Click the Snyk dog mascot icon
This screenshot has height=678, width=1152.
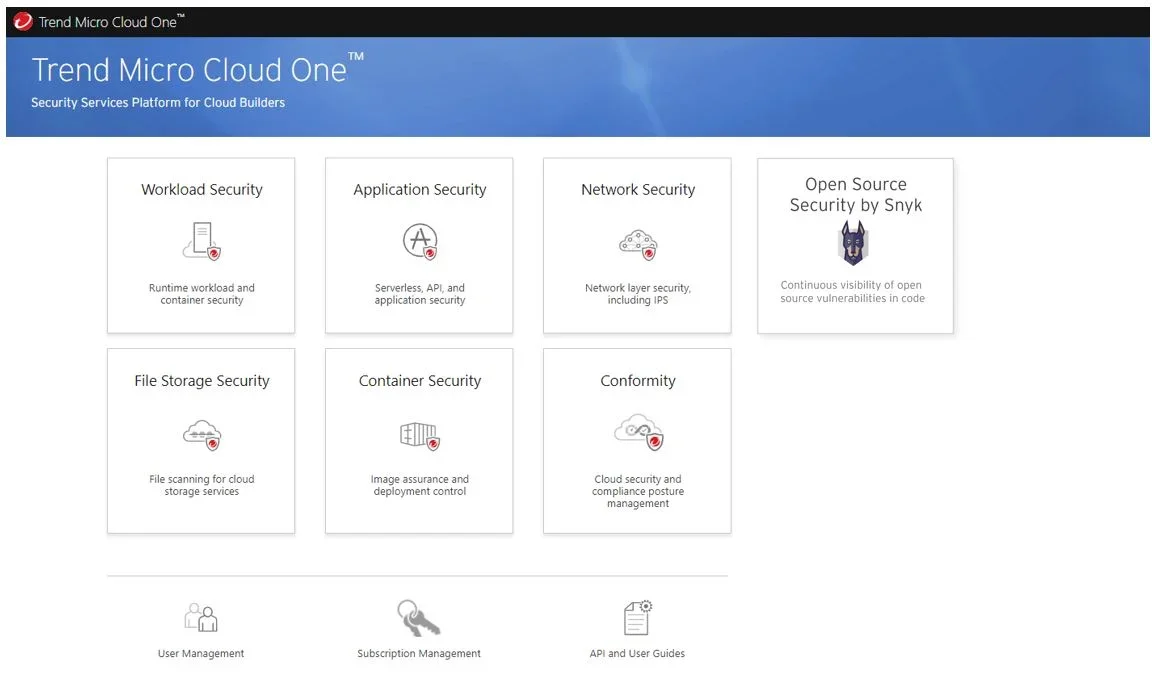point(854,243)
